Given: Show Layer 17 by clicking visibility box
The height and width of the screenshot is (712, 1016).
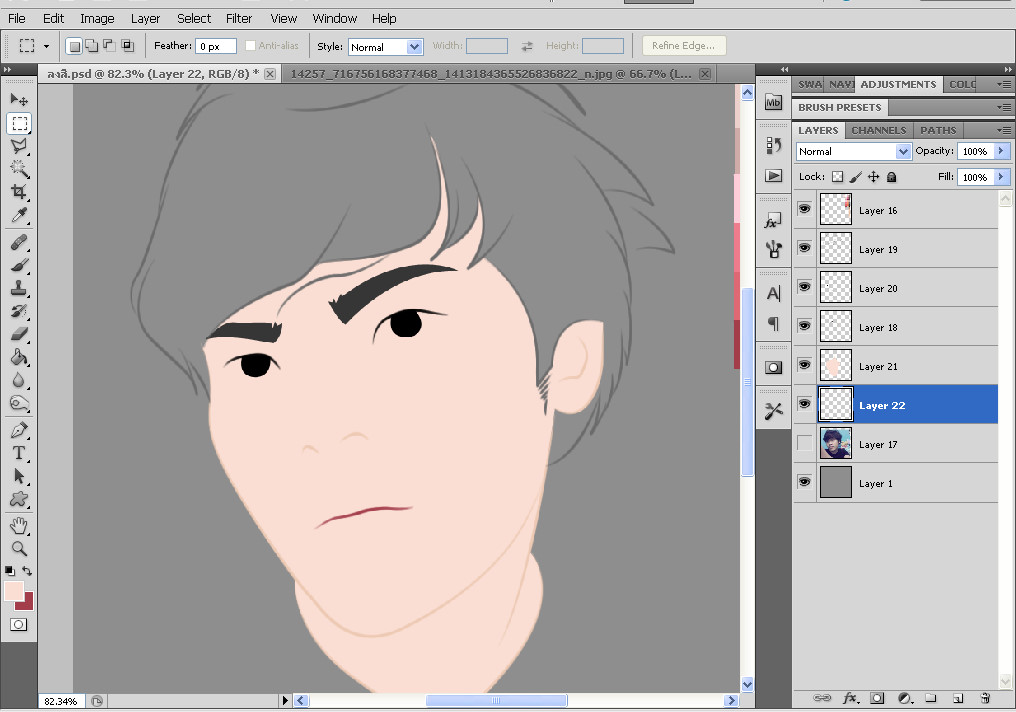Looking at the screenshot, I should 804,444.
